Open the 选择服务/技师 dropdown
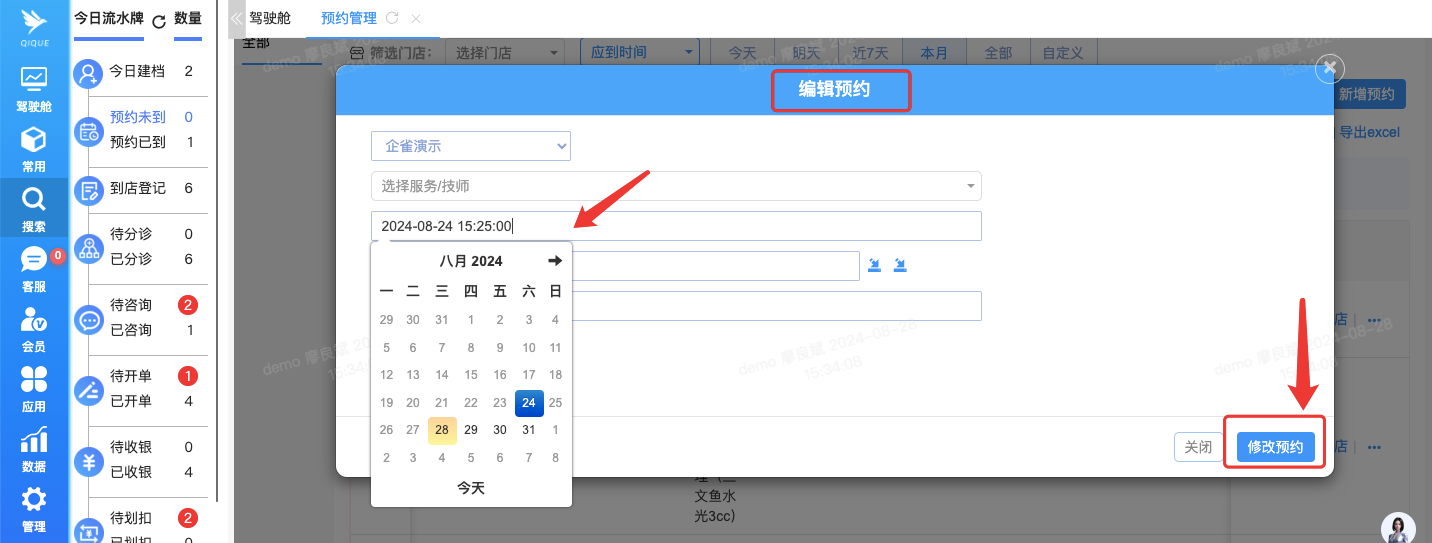The height and width of the screenshot is (543, 1432). pyautogui.click(x=675, y=186)
